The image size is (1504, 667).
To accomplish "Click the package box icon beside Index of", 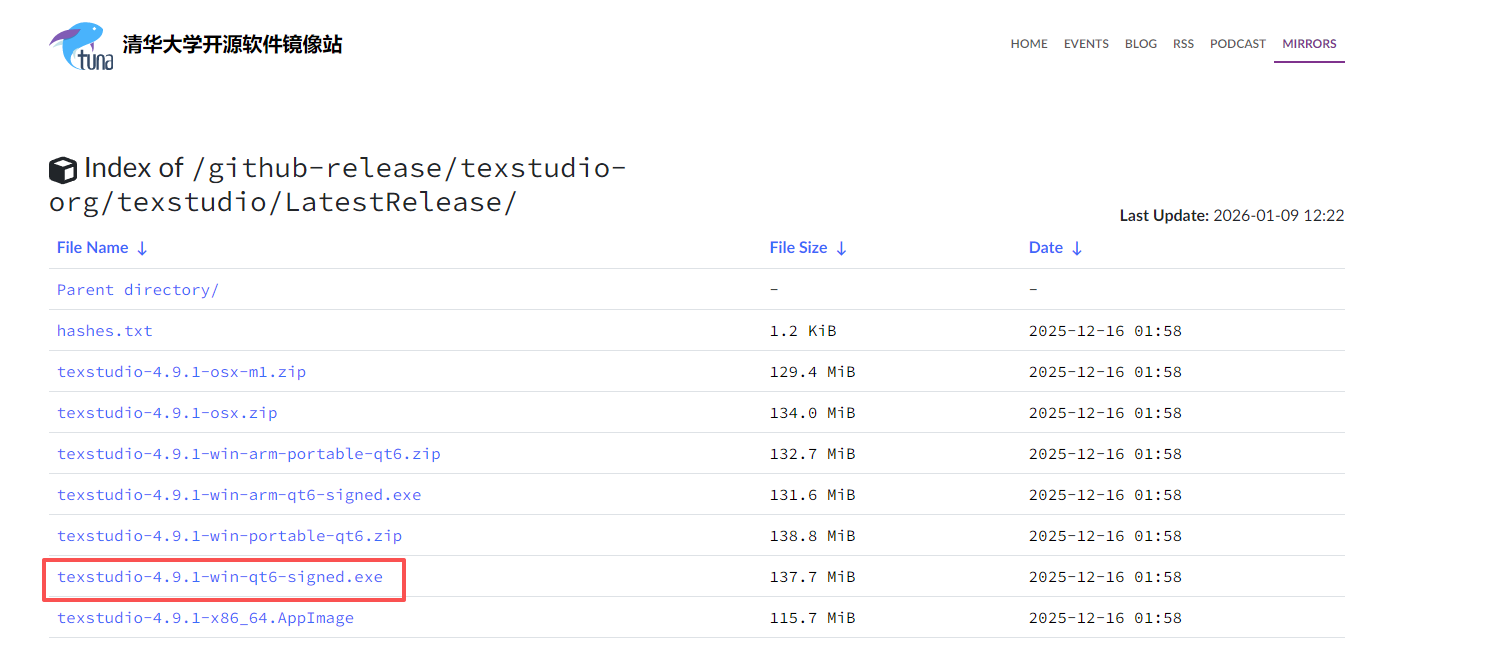I will click(x=63, y=170).
